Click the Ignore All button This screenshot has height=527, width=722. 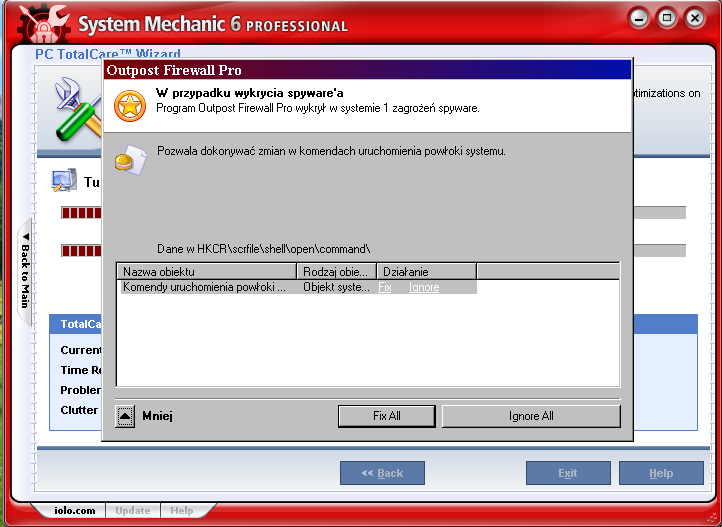pyautogui.click(x=531, y=416)
